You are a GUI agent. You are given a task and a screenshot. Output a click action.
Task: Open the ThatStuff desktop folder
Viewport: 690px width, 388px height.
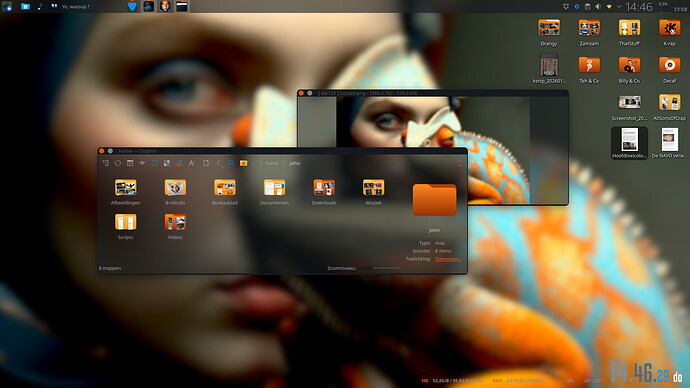pyautogui.click(x=629, y=32)
